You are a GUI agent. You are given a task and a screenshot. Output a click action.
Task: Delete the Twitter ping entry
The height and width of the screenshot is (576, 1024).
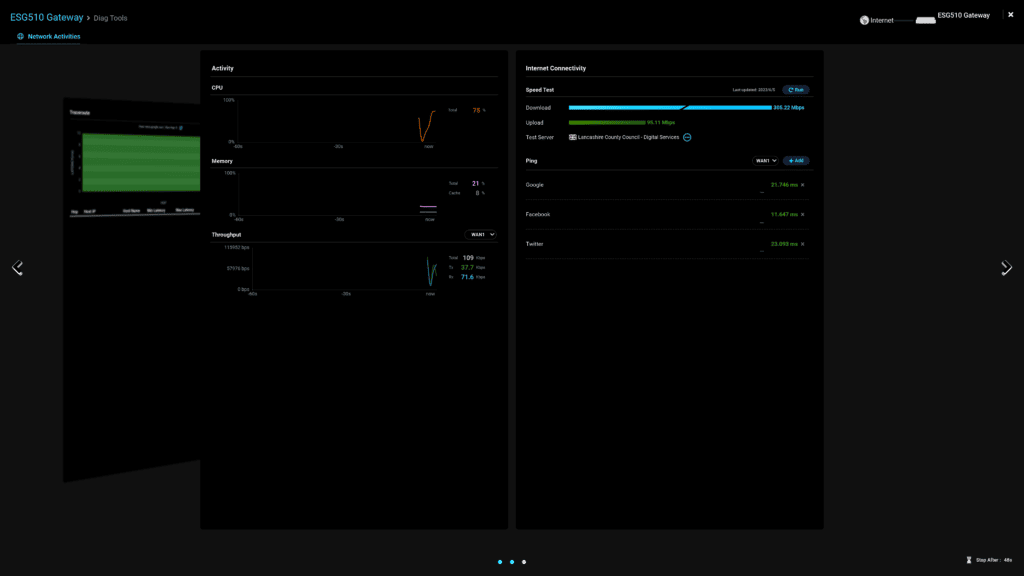(x=803, y=244)
